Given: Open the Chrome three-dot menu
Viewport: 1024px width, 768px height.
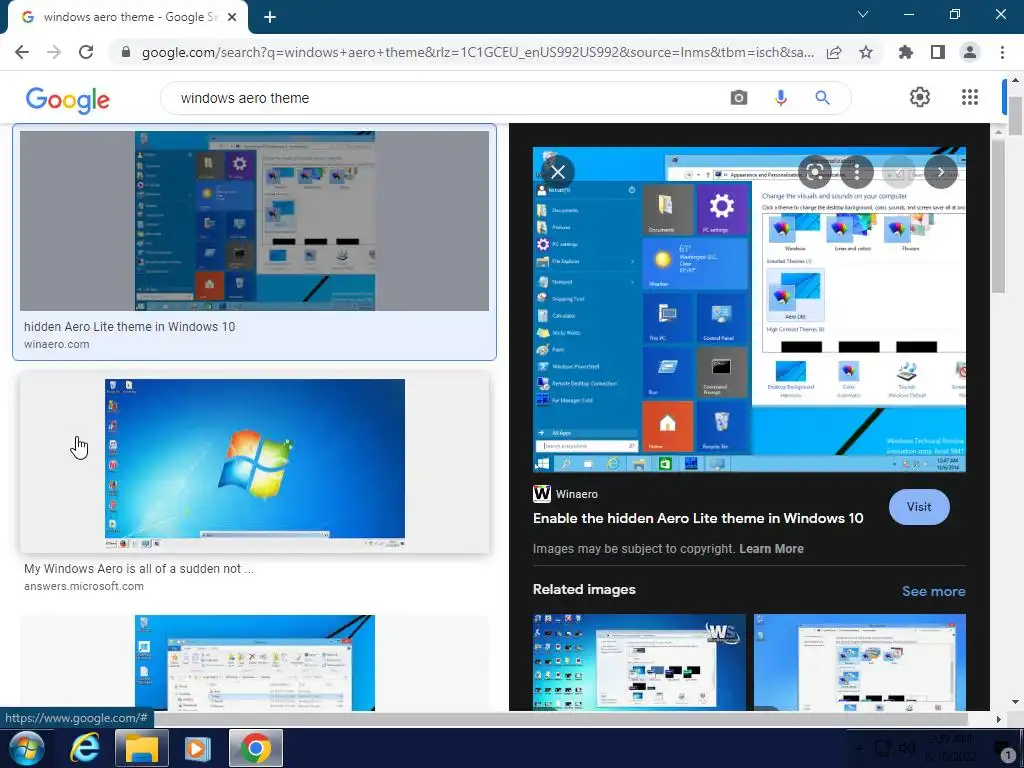Looking at the screenshot, I should point(1002,52).
